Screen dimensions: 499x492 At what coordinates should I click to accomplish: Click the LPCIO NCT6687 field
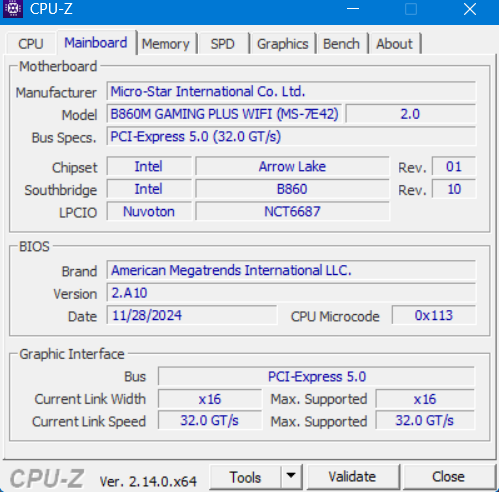(x=292, y=211)
